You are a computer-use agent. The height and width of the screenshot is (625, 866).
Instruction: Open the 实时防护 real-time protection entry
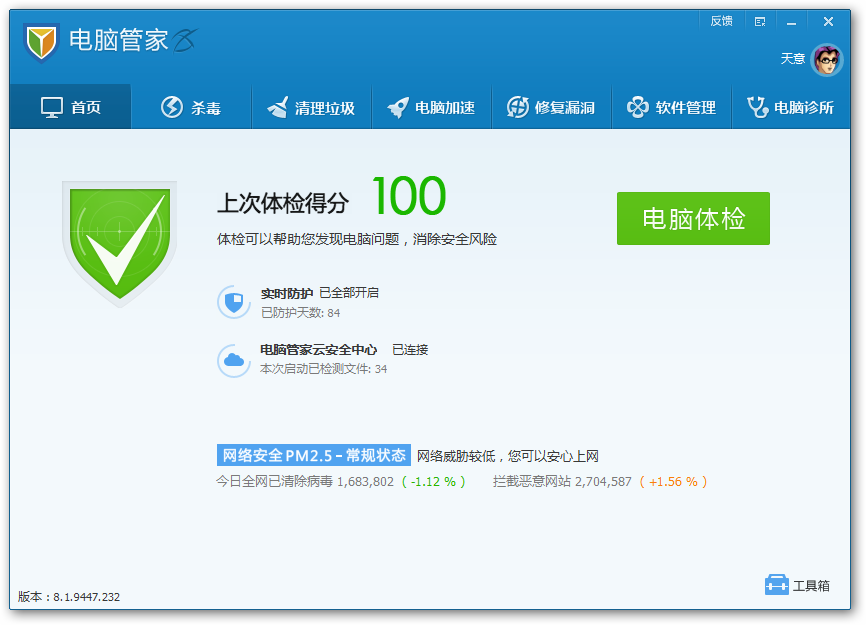coord(287,293)
